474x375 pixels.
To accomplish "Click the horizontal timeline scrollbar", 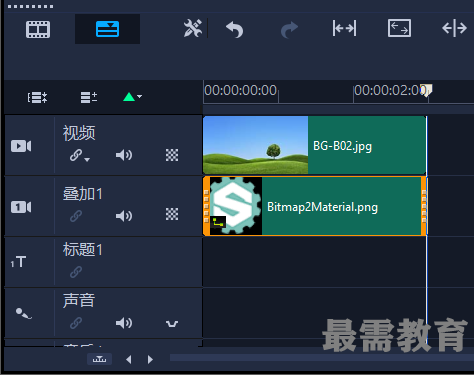I will click(322, 358).
